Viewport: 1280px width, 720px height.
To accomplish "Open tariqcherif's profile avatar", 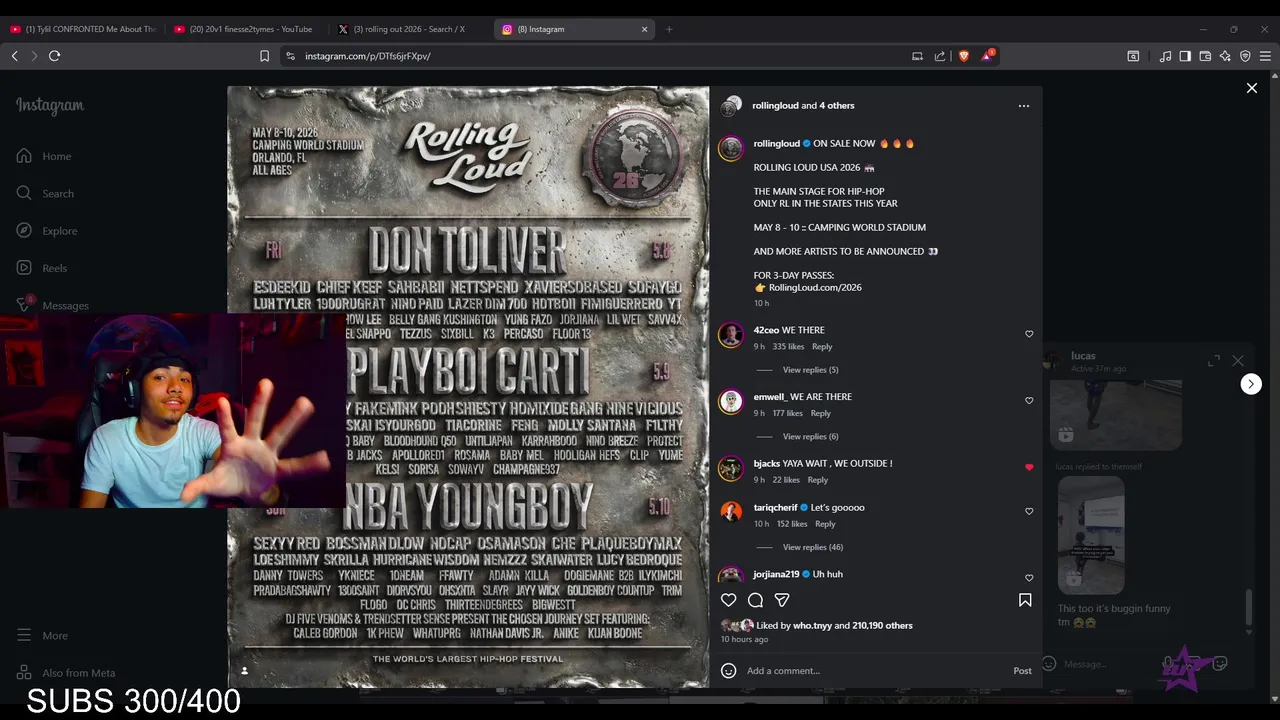I will click(x=731, y=513).
